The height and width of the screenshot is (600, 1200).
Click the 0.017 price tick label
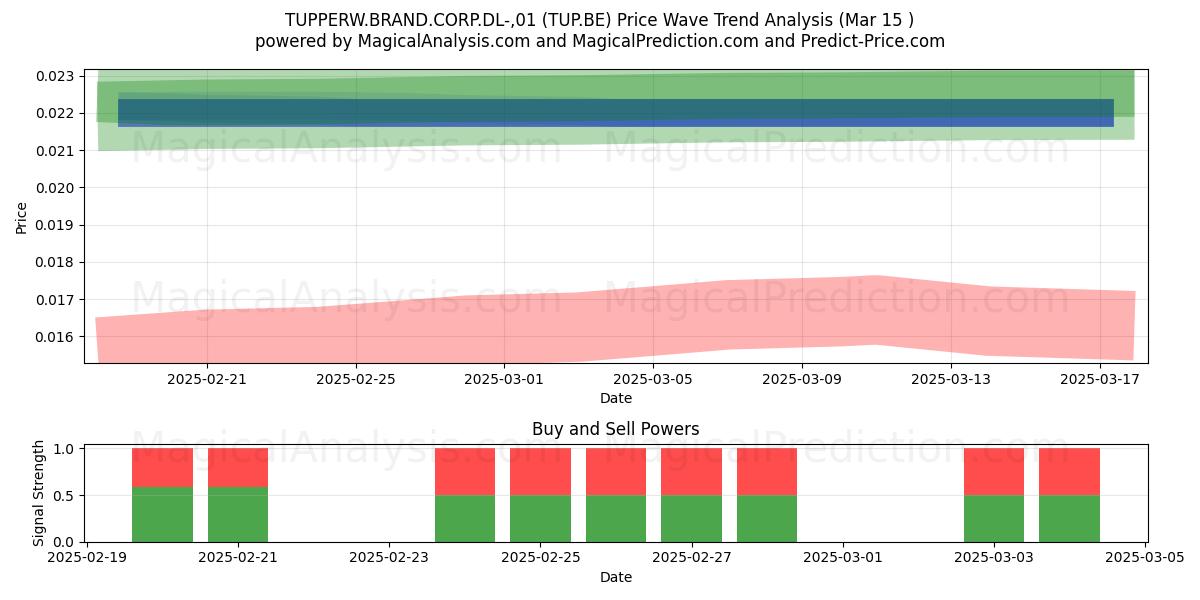[57, 300]
